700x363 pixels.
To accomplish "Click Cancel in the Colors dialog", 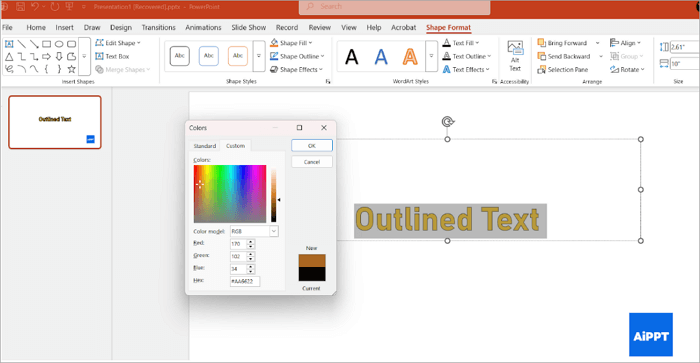I will point(312,162).
